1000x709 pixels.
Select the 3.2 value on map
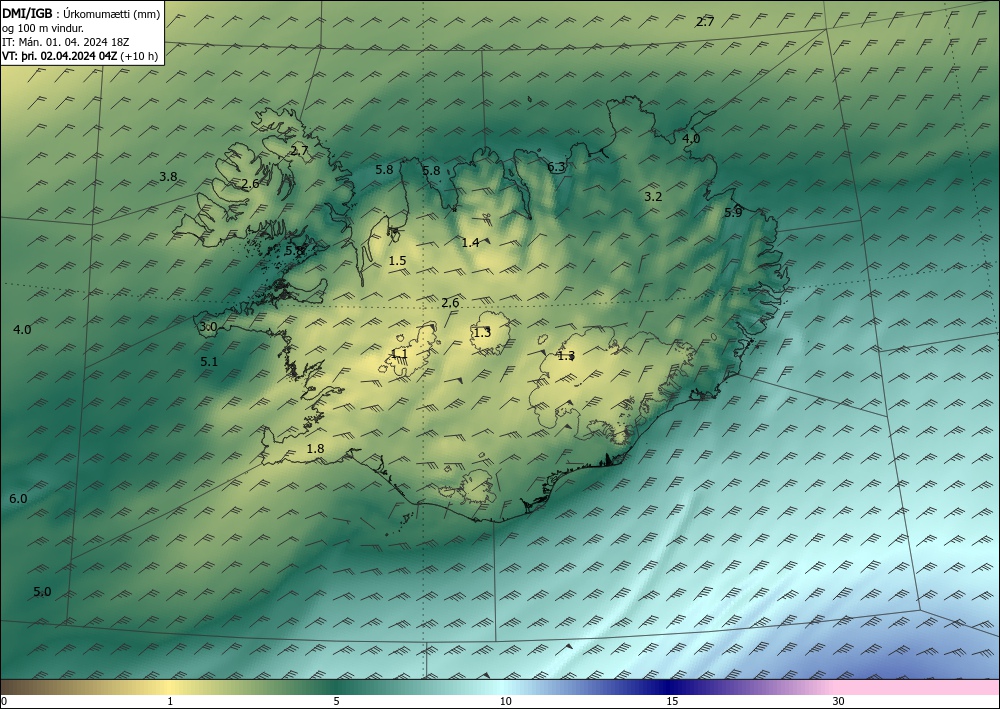point(653,196)
